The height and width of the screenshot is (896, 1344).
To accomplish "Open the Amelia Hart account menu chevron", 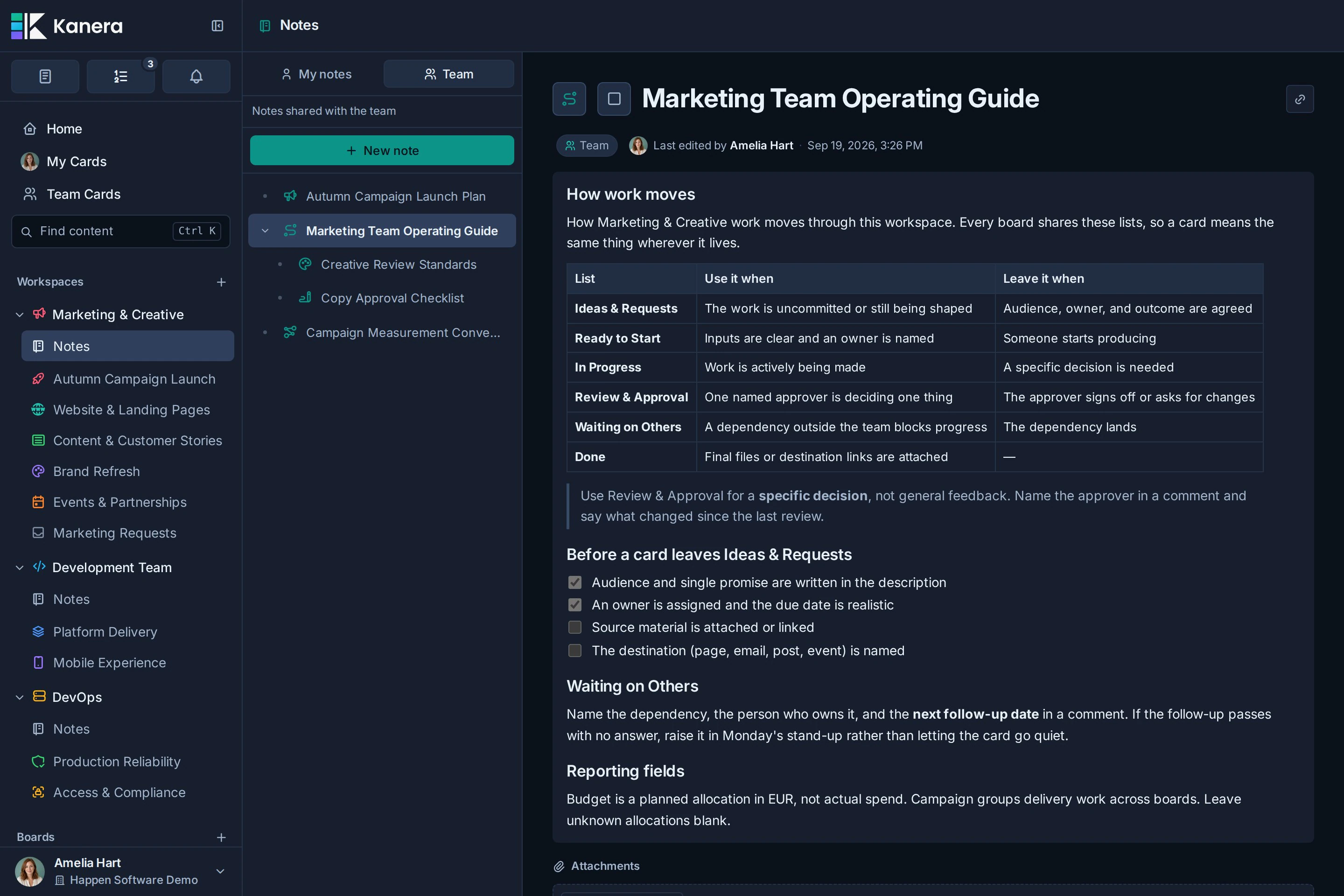I will [x=220, y=871].
